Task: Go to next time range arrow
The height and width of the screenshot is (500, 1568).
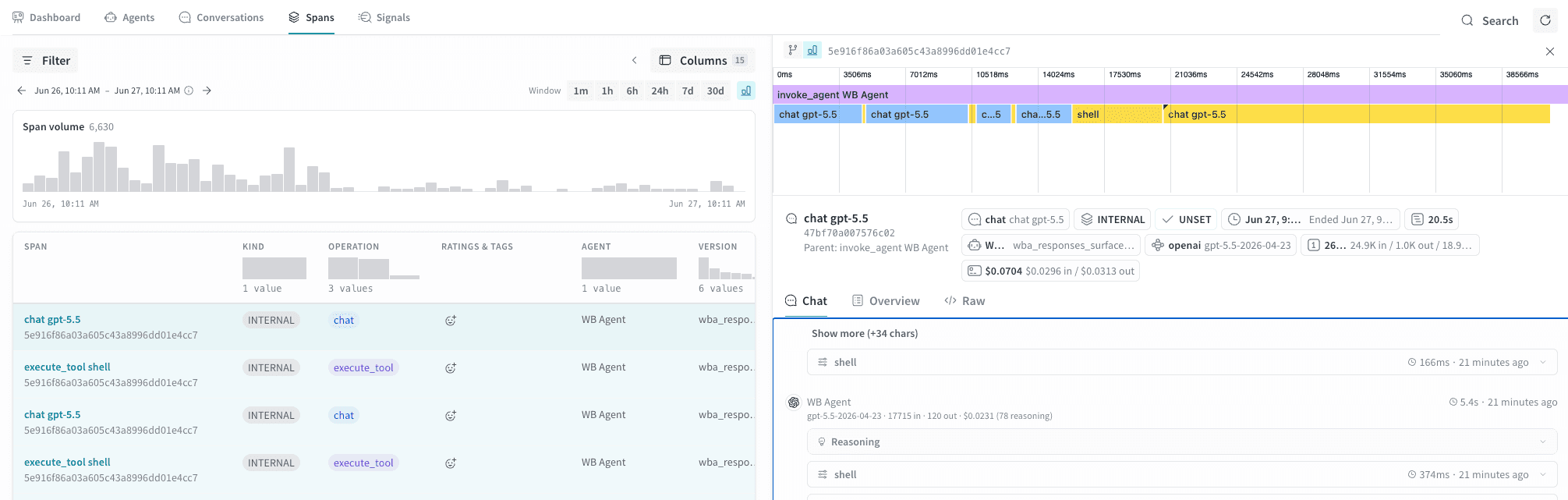Action: click(x=207, y=90)
